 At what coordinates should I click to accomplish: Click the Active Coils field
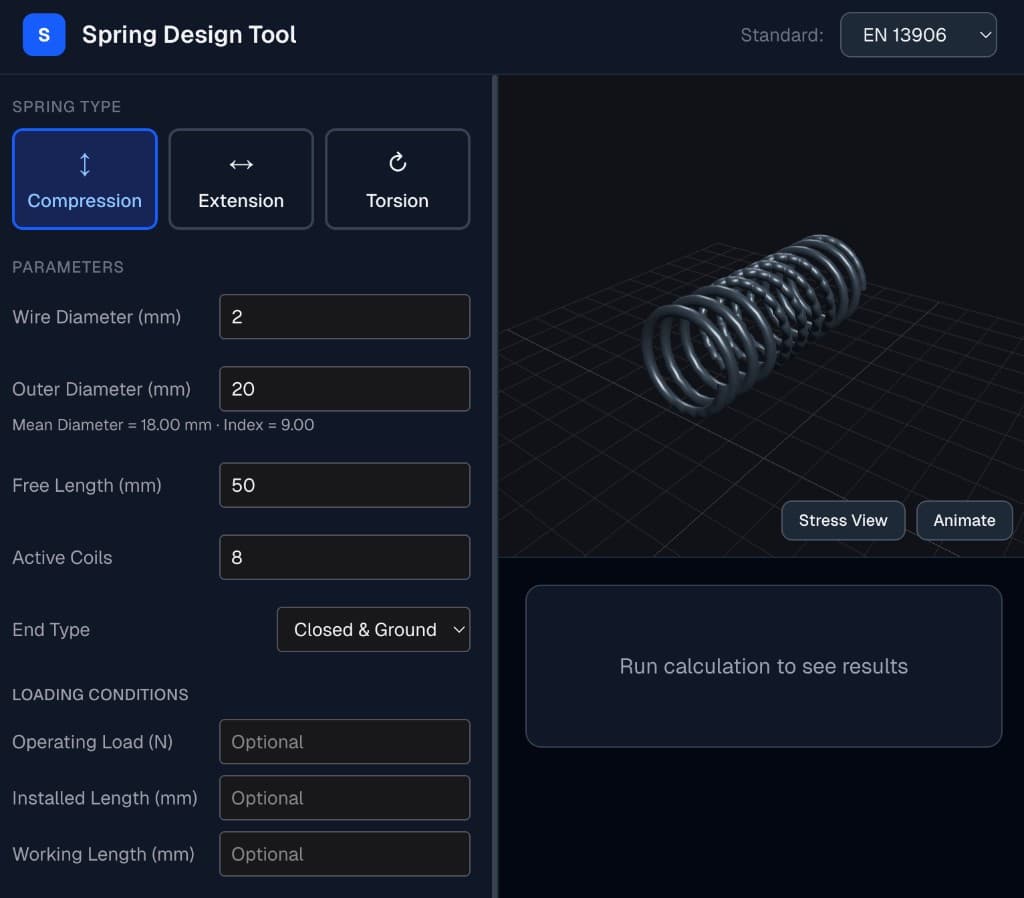[344, 557]
